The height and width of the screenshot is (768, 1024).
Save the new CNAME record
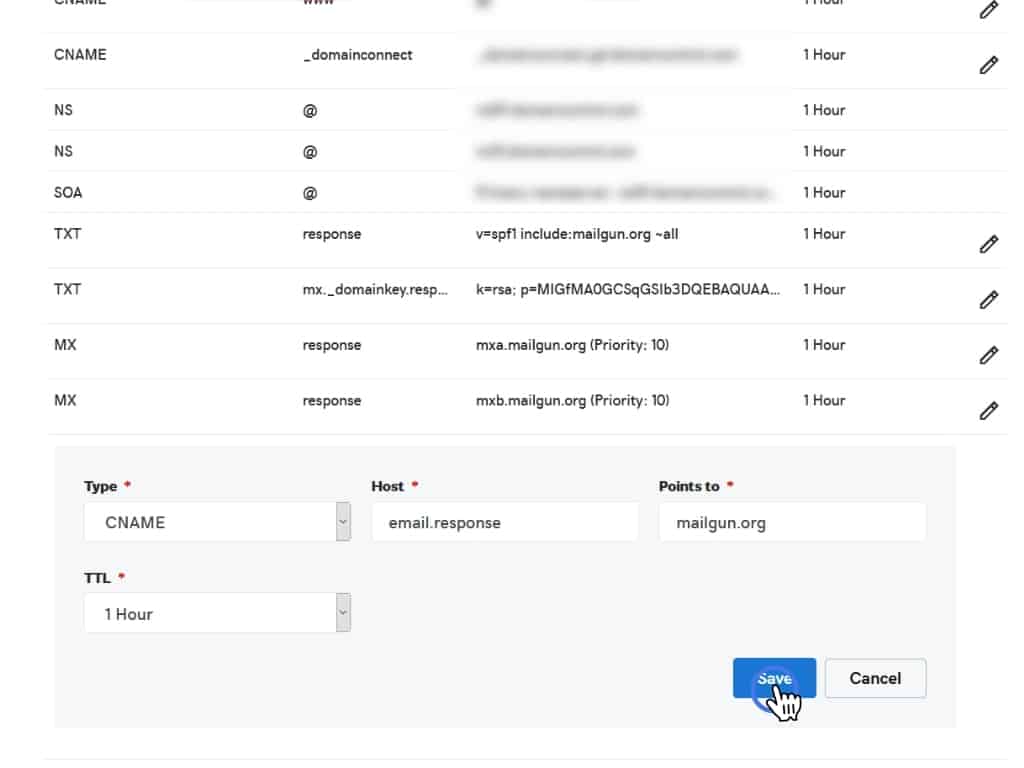point(774,678)
